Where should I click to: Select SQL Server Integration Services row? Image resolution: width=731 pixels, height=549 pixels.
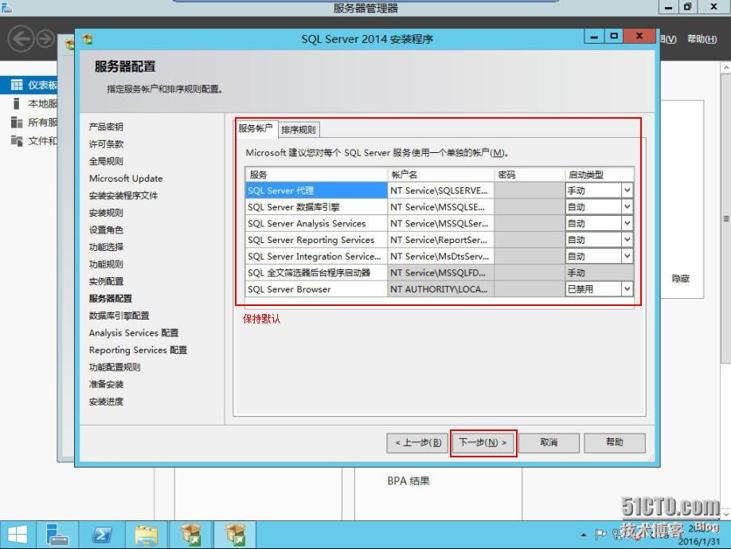(x=316, y=256)
